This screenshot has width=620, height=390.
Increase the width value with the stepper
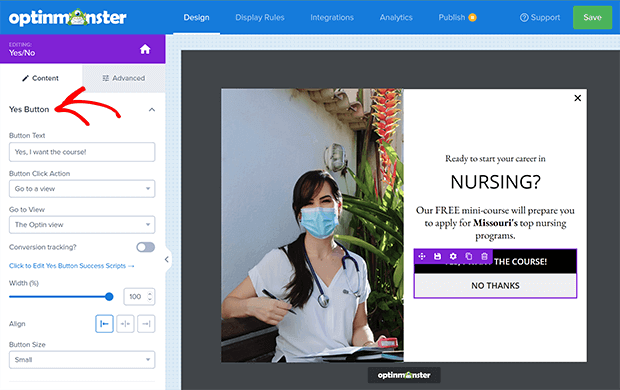[150, 293]
